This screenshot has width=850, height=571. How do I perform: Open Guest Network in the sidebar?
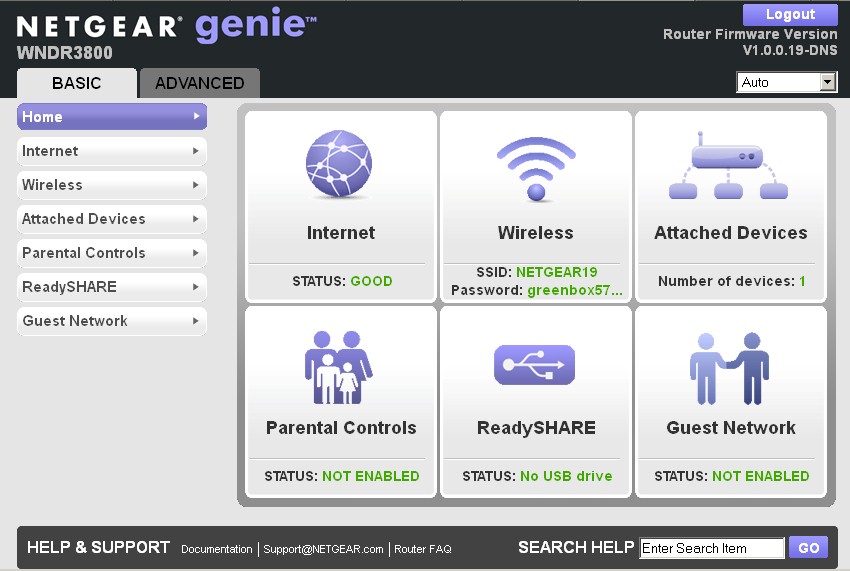[x=112, y=321]
